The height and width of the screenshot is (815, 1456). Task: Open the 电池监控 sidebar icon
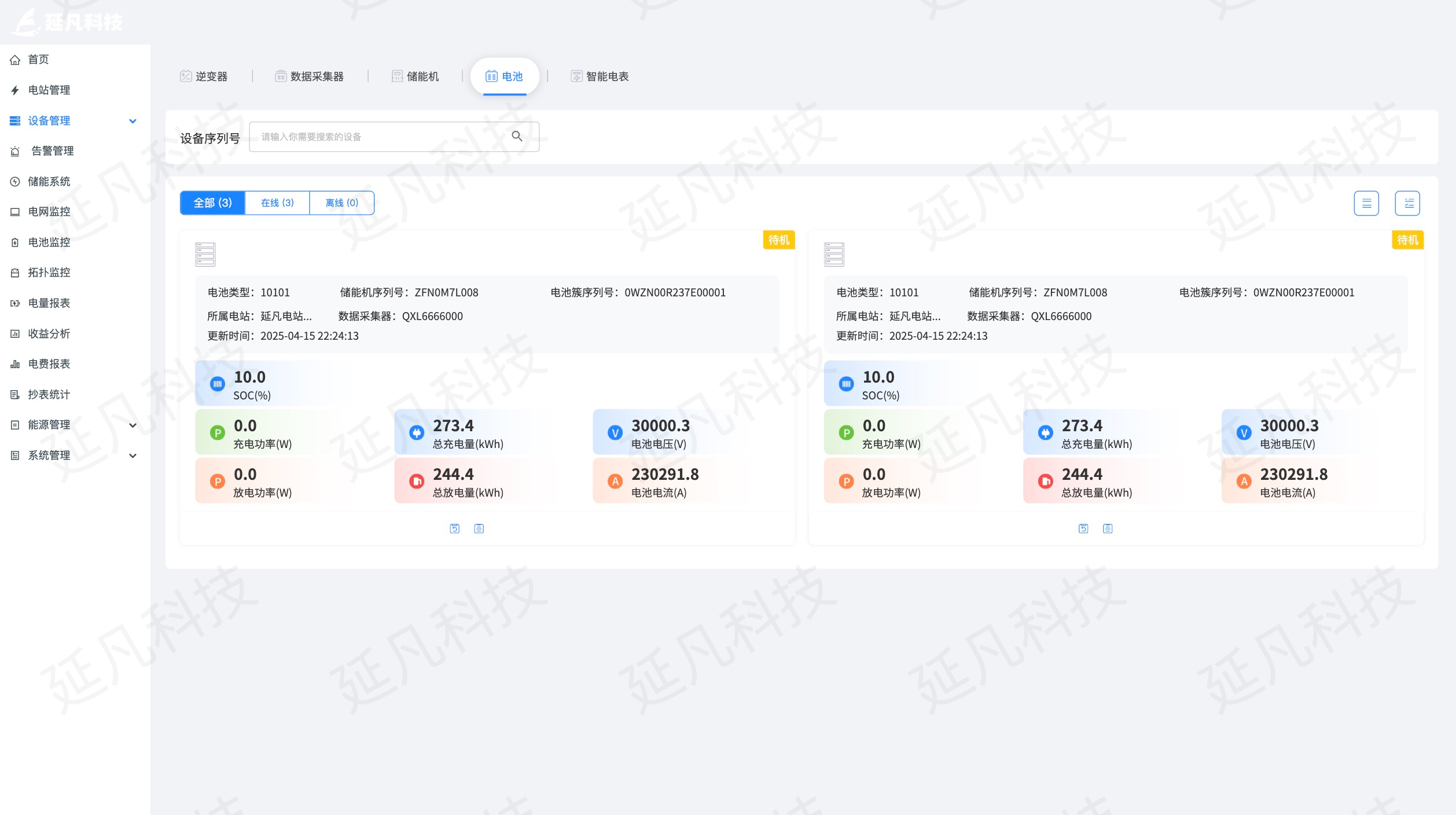tap(16, 243)
